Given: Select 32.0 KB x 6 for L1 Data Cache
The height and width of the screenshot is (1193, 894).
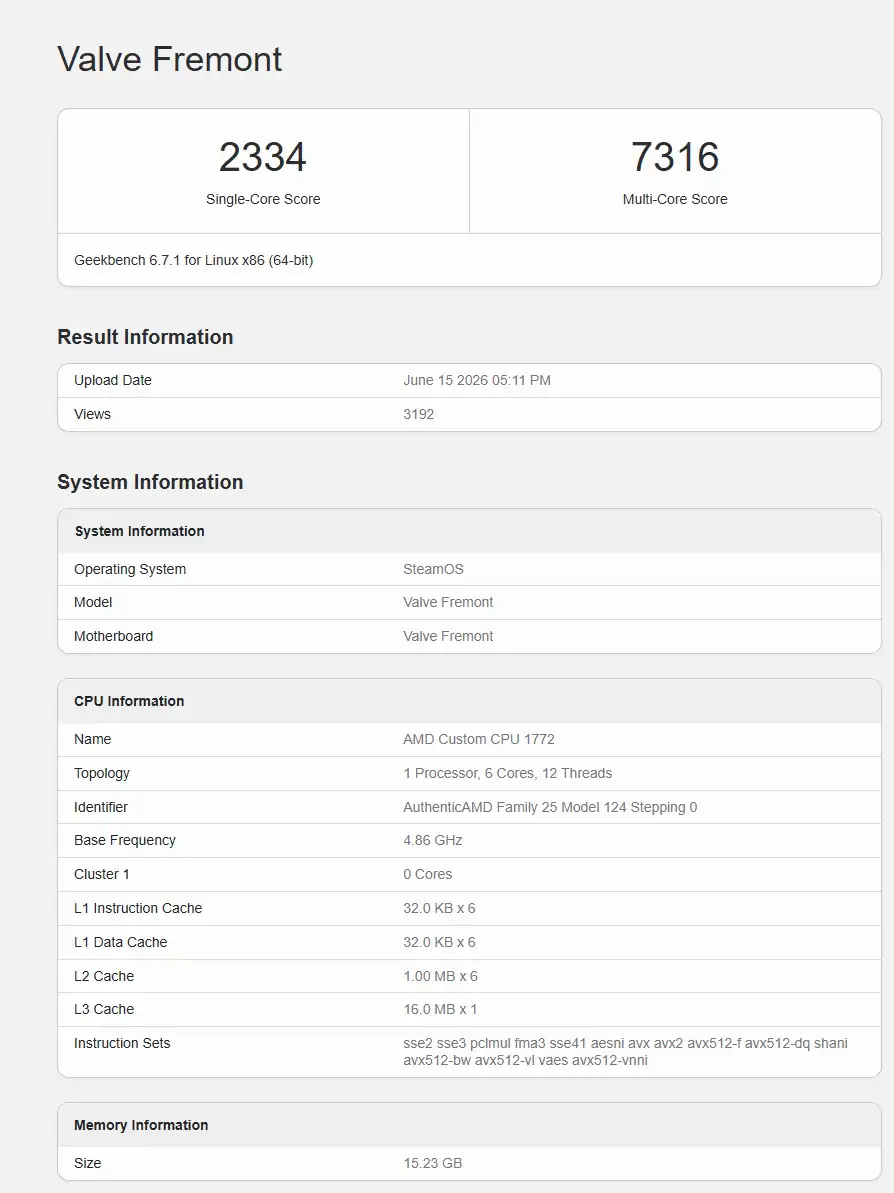Looking at the screenshot, I should pyautogui.click(x=439, y=943).
